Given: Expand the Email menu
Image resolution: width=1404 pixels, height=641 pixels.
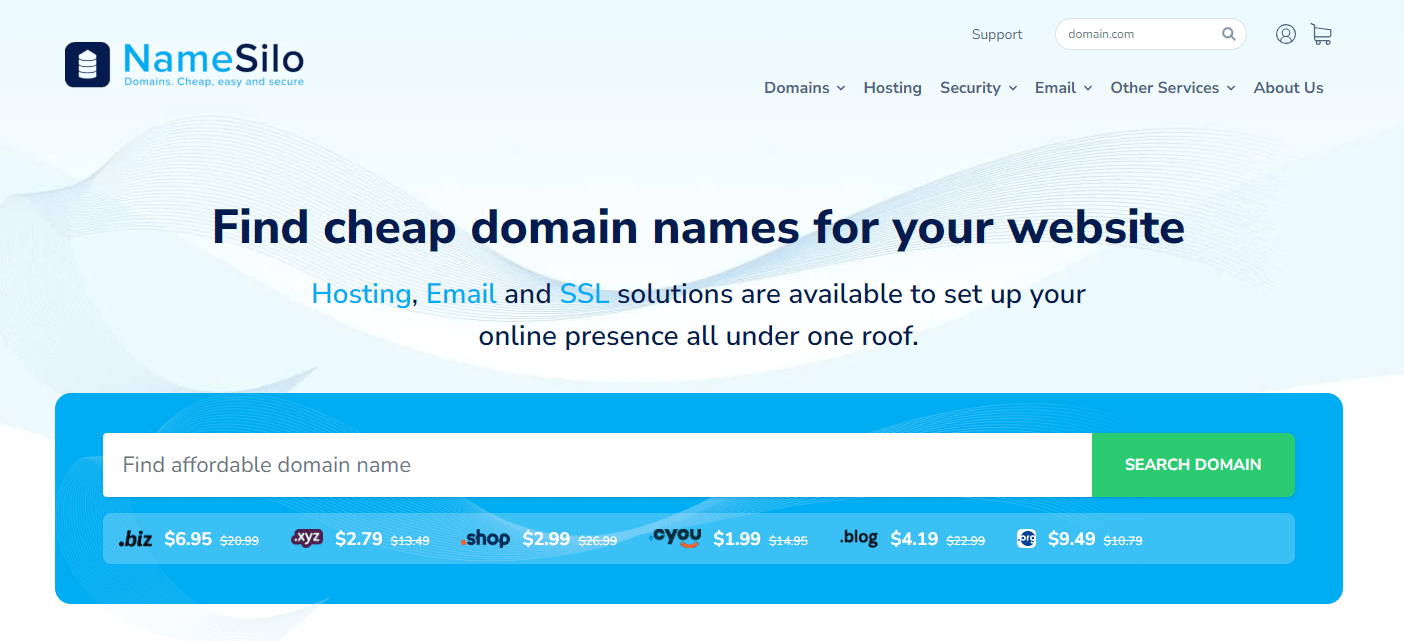Looking at the screenshot, I should 1064,88.
